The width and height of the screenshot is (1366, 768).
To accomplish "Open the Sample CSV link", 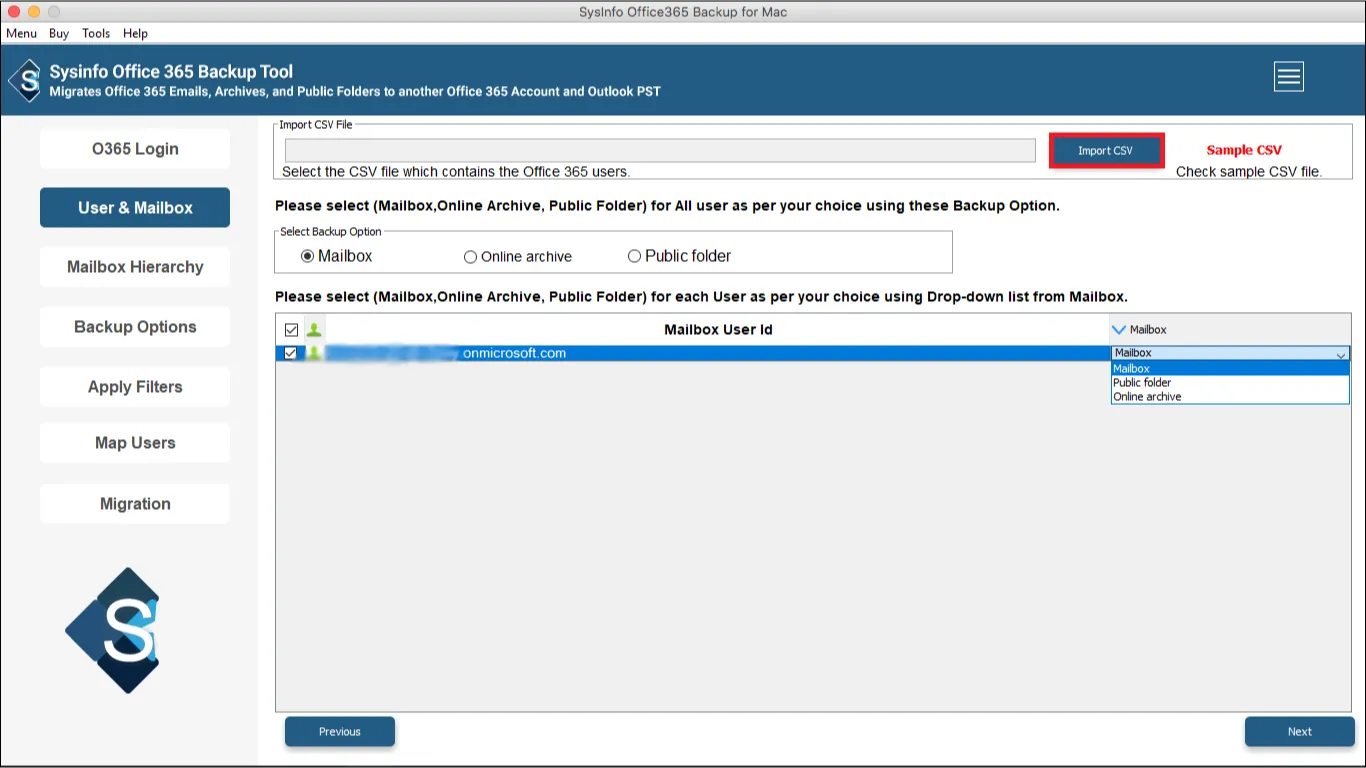I will point(1244,150).
